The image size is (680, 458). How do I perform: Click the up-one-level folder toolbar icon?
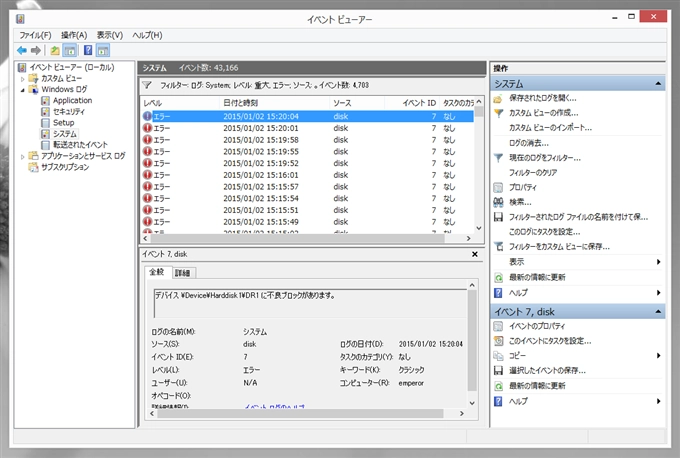coord(55,50)
